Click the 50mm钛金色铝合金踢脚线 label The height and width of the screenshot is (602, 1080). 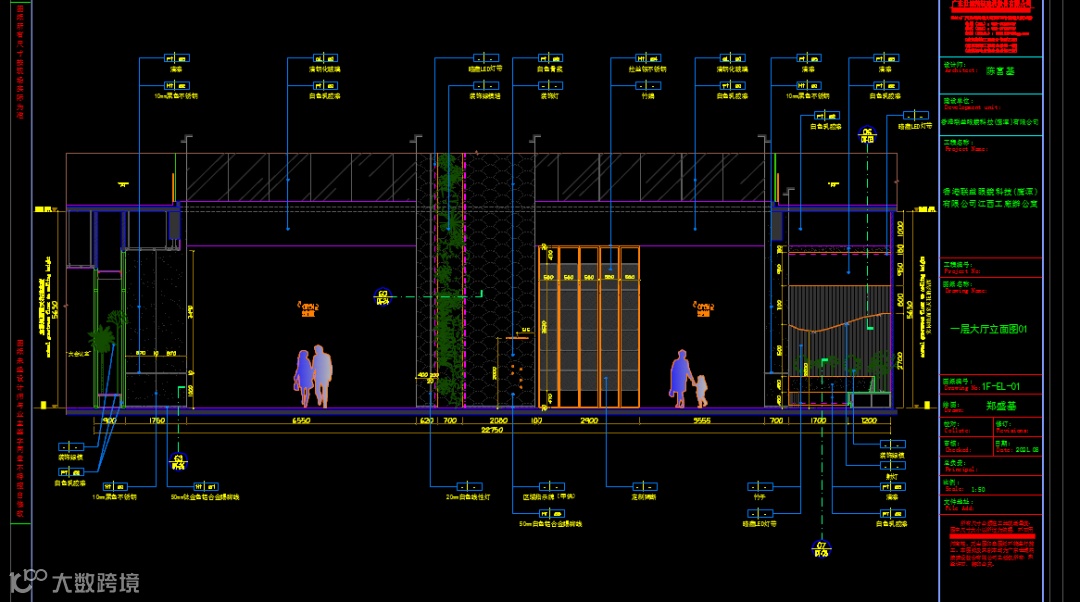tap(205, 497)
